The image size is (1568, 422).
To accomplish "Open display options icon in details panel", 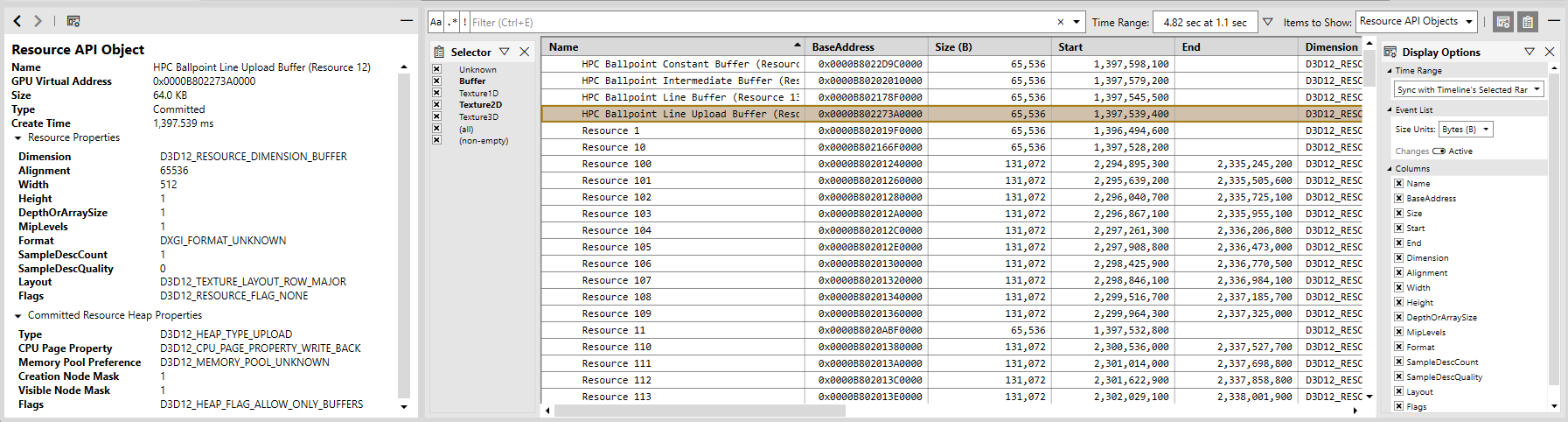I will pos(73,21).
